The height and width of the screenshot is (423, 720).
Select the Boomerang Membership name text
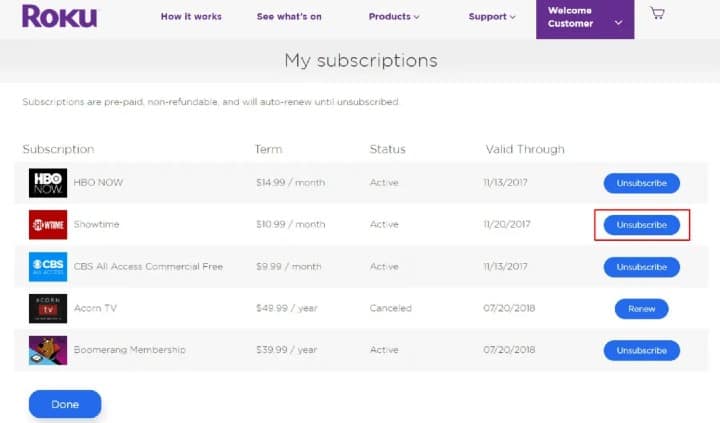129,350
